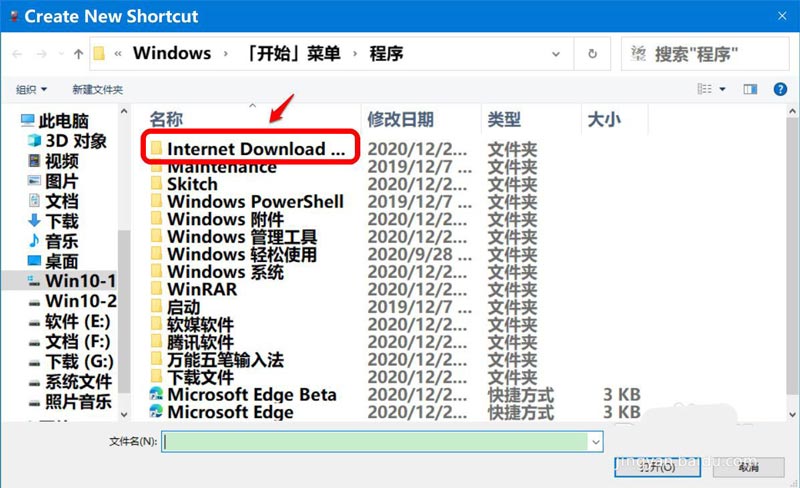Select 「开始」菜单 in the breadcrumb
The height and width of the screenshot is (488, 800).
click(293, 53)
